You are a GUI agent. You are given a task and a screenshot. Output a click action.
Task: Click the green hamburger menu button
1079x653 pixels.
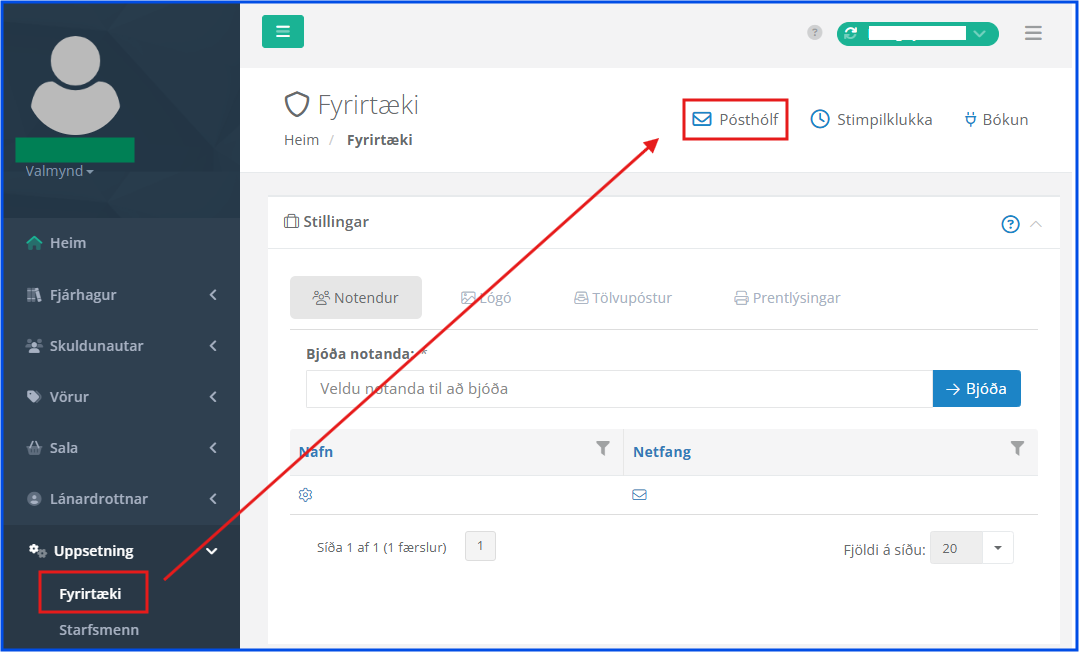pos(282,32)
